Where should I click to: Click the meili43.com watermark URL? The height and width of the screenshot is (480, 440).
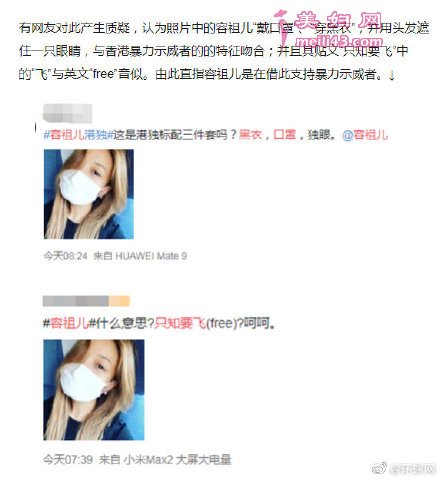tap(339, 41)
